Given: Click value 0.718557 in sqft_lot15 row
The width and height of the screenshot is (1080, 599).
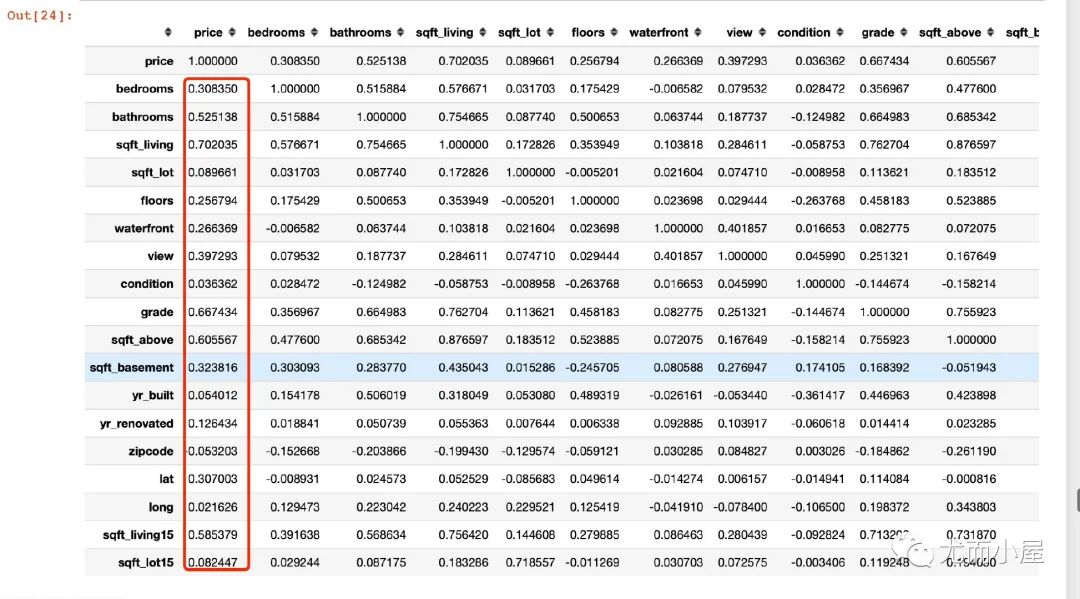Looking at the screenshot, I should point(530,563).
